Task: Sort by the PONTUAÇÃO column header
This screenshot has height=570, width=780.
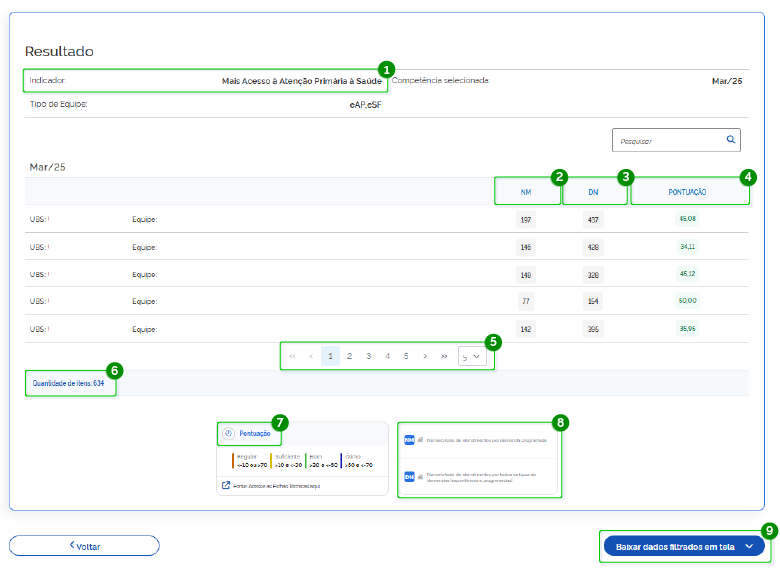Action: 688,191
